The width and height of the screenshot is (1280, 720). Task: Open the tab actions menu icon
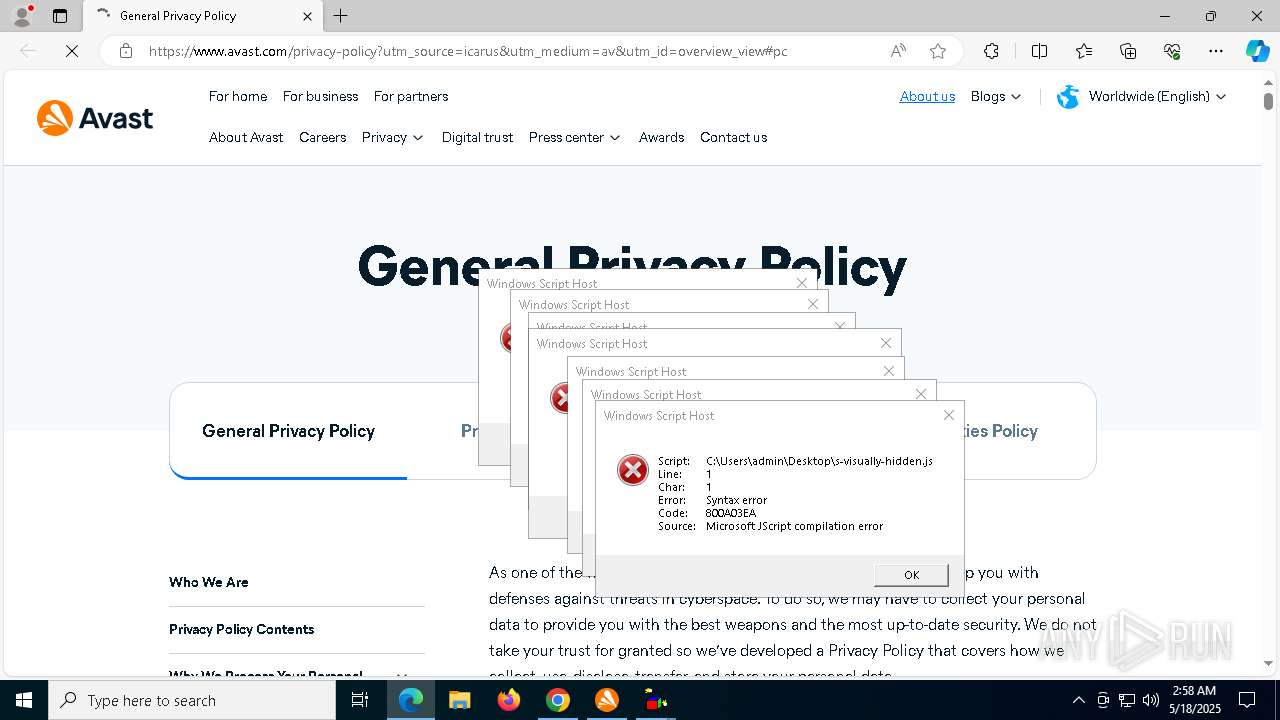pos(60,16)
